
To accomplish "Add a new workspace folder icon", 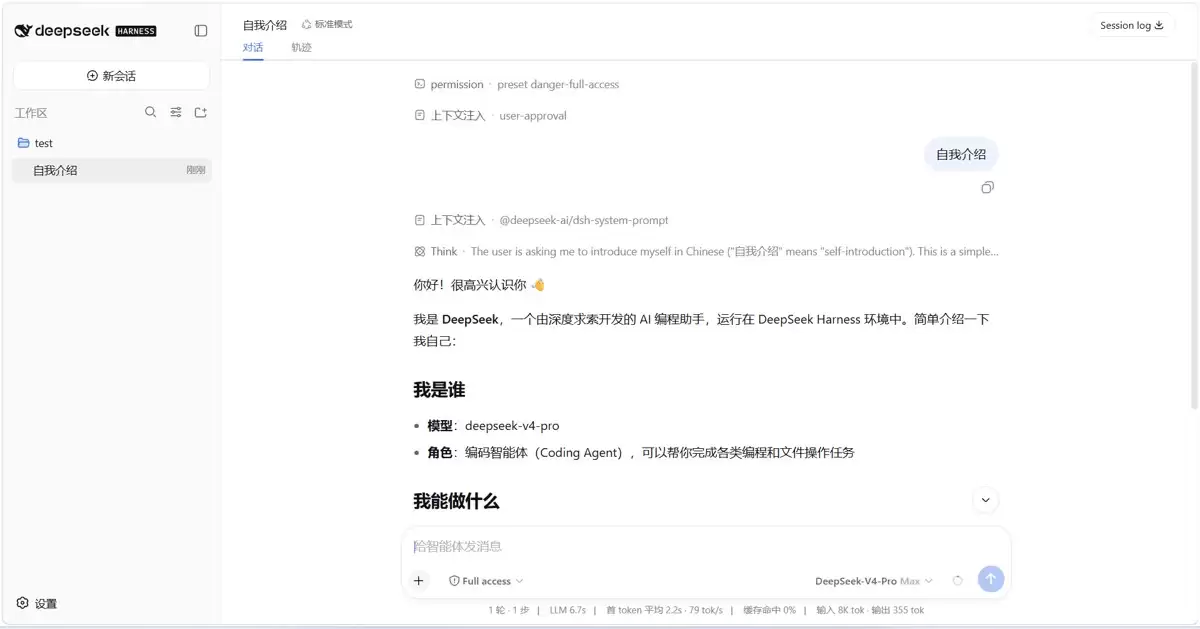I will pos(200,113).
